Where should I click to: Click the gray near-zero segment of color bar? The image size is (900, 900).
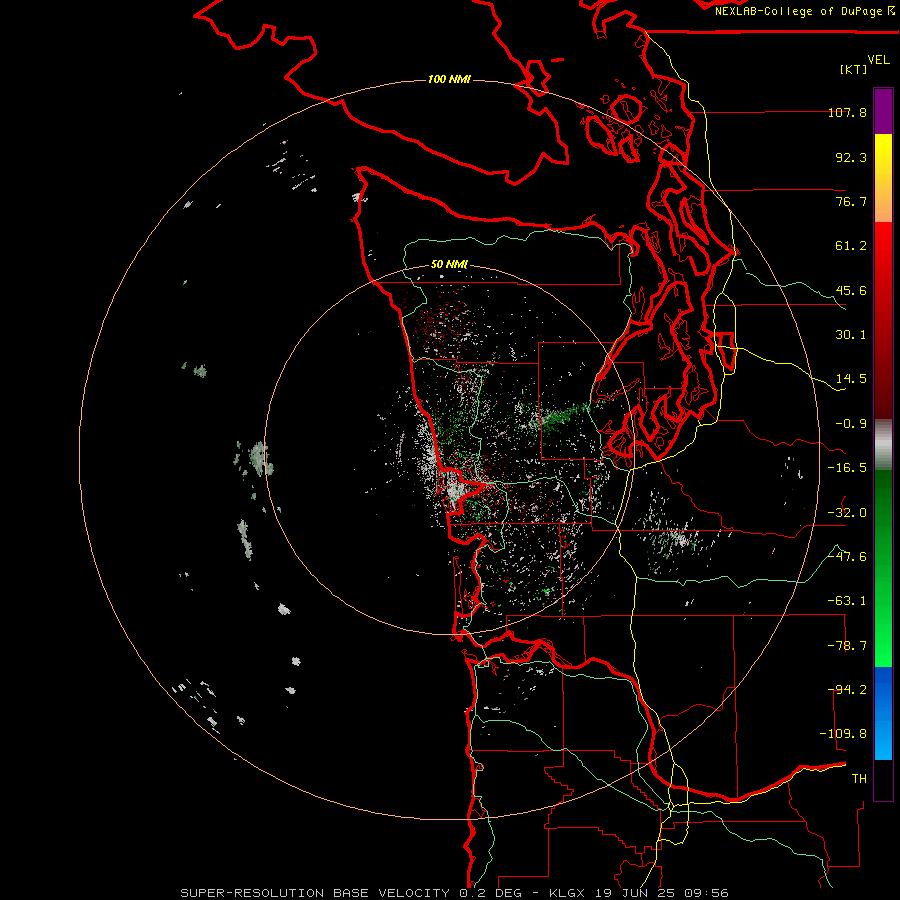click(x=883, y=445)
